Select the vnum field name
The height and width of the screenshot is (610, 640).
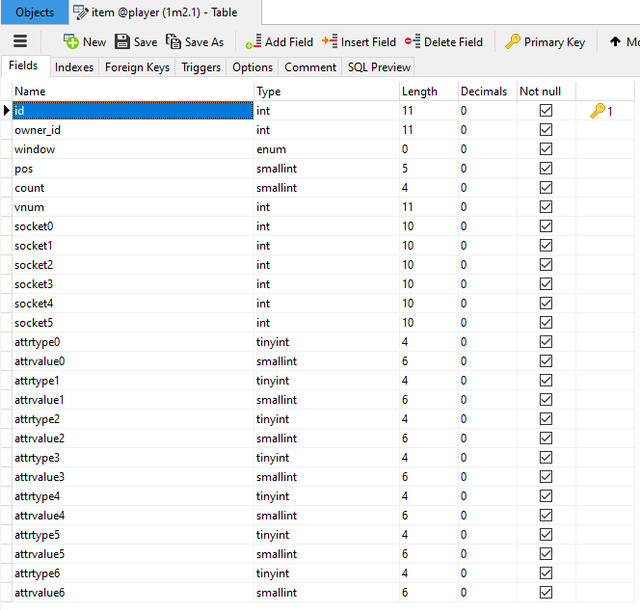click(29, 207)
